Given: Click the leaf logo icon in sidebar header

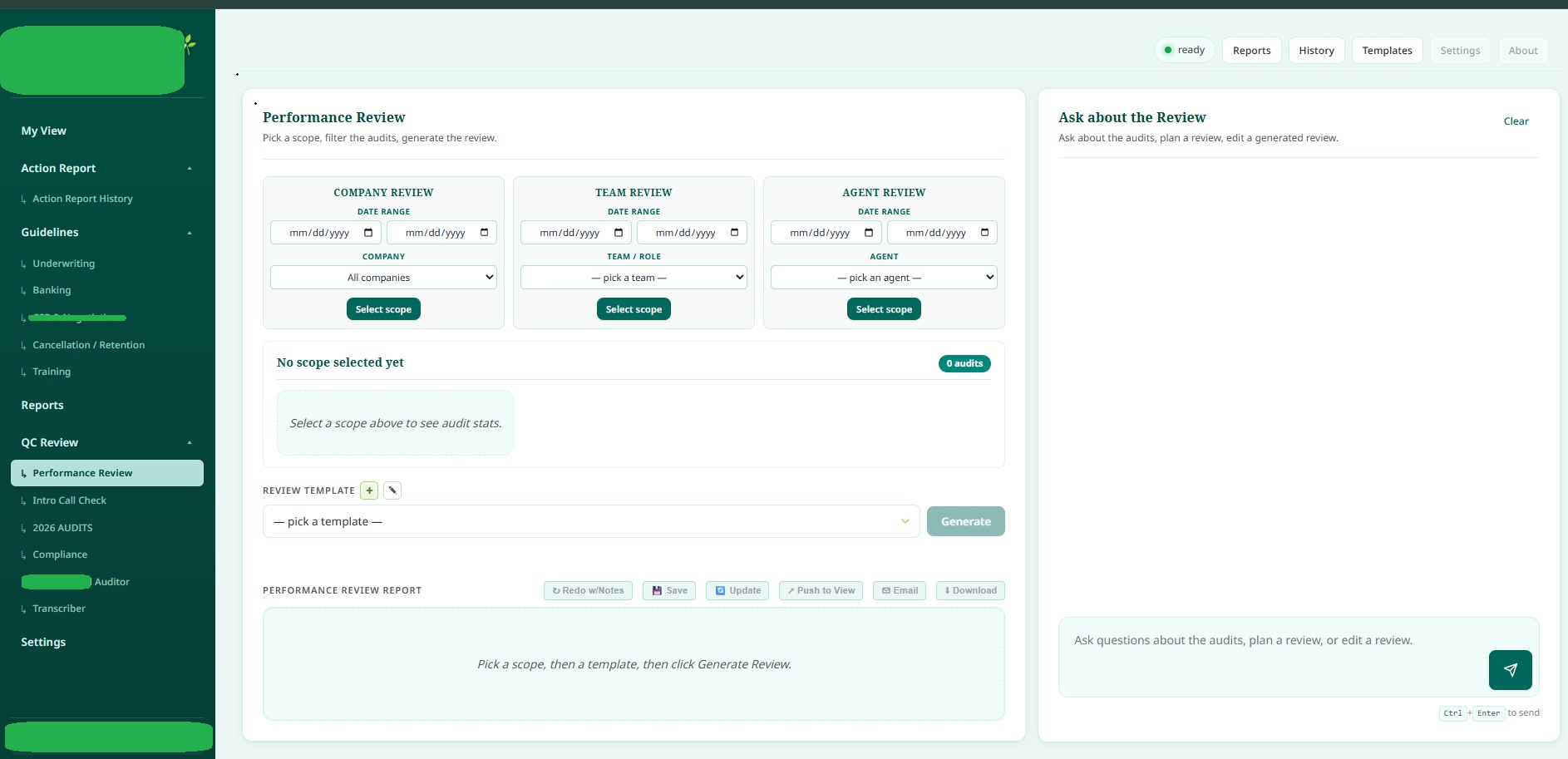Looking at the screenshot, I should click(190, 43).
